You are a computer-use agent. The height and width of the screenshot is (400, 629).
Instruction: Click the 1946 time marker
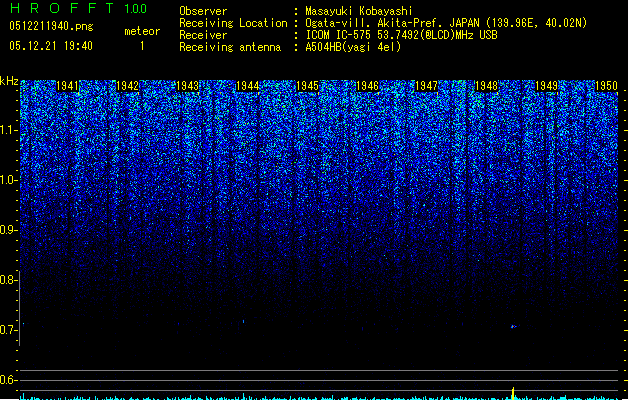(x=367, y=86)
